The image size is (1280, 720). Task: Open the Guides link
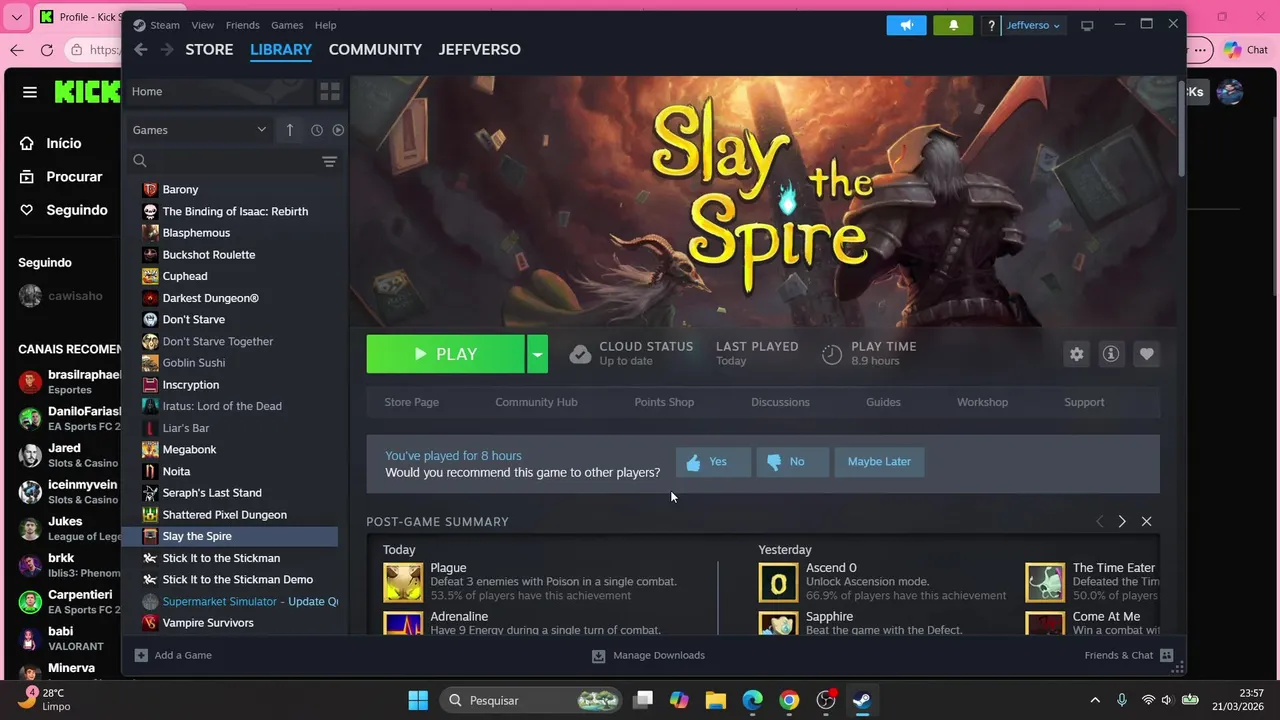tap(883, 402)
